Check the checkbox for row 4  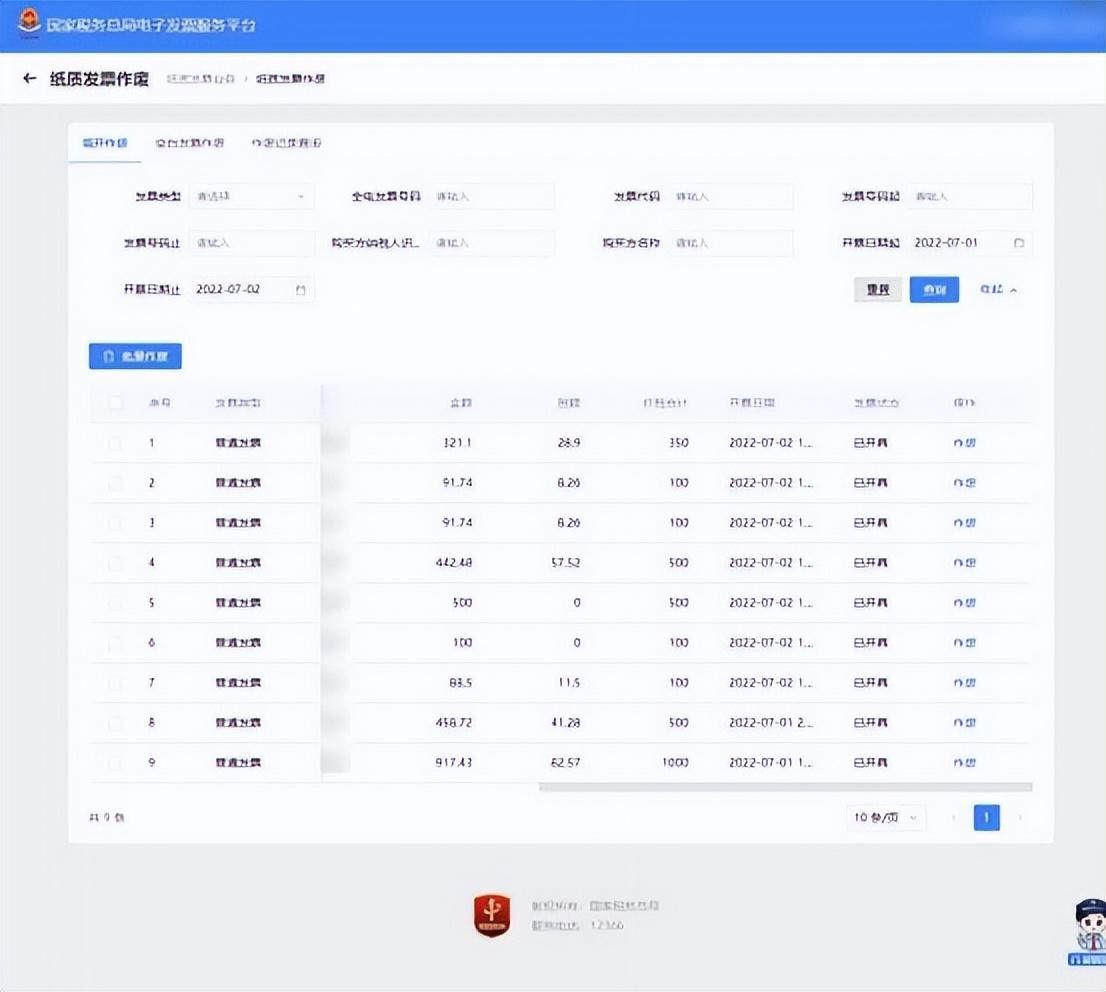[114, 563]
